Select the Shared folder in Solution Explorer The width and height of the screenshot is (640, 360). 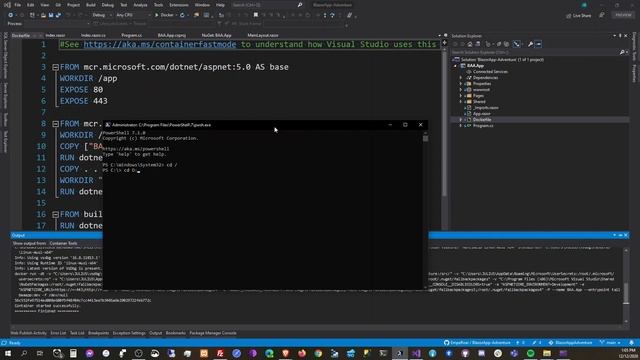point(479,102)
